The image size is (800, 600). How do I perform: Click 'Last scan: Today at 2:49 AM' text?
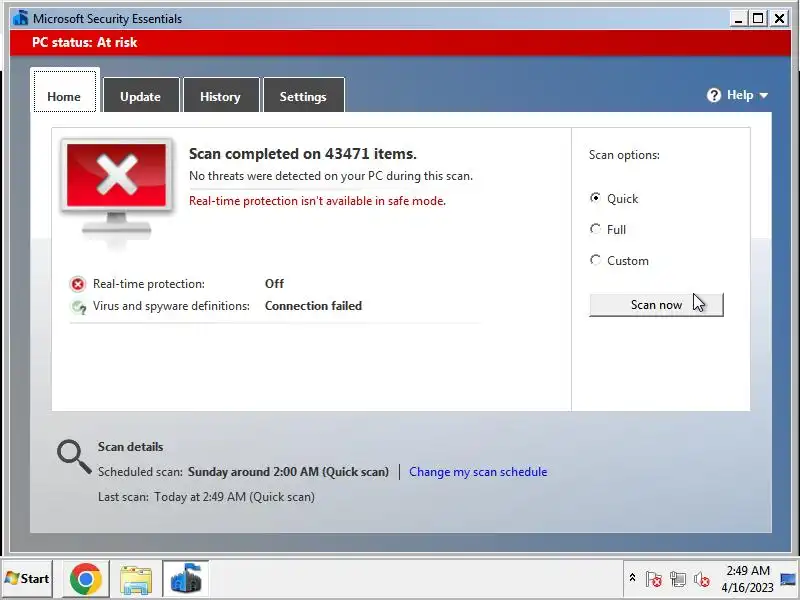click(206, 497)
